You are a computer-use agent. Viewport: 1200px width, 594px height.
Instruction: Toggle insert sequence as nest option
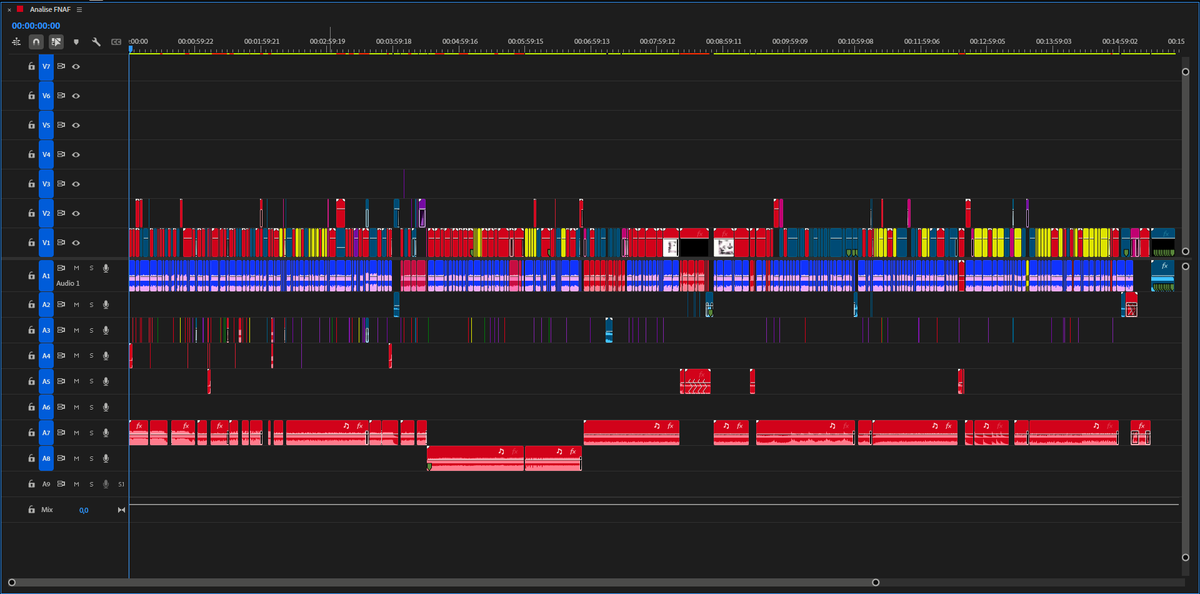point(16,42)
